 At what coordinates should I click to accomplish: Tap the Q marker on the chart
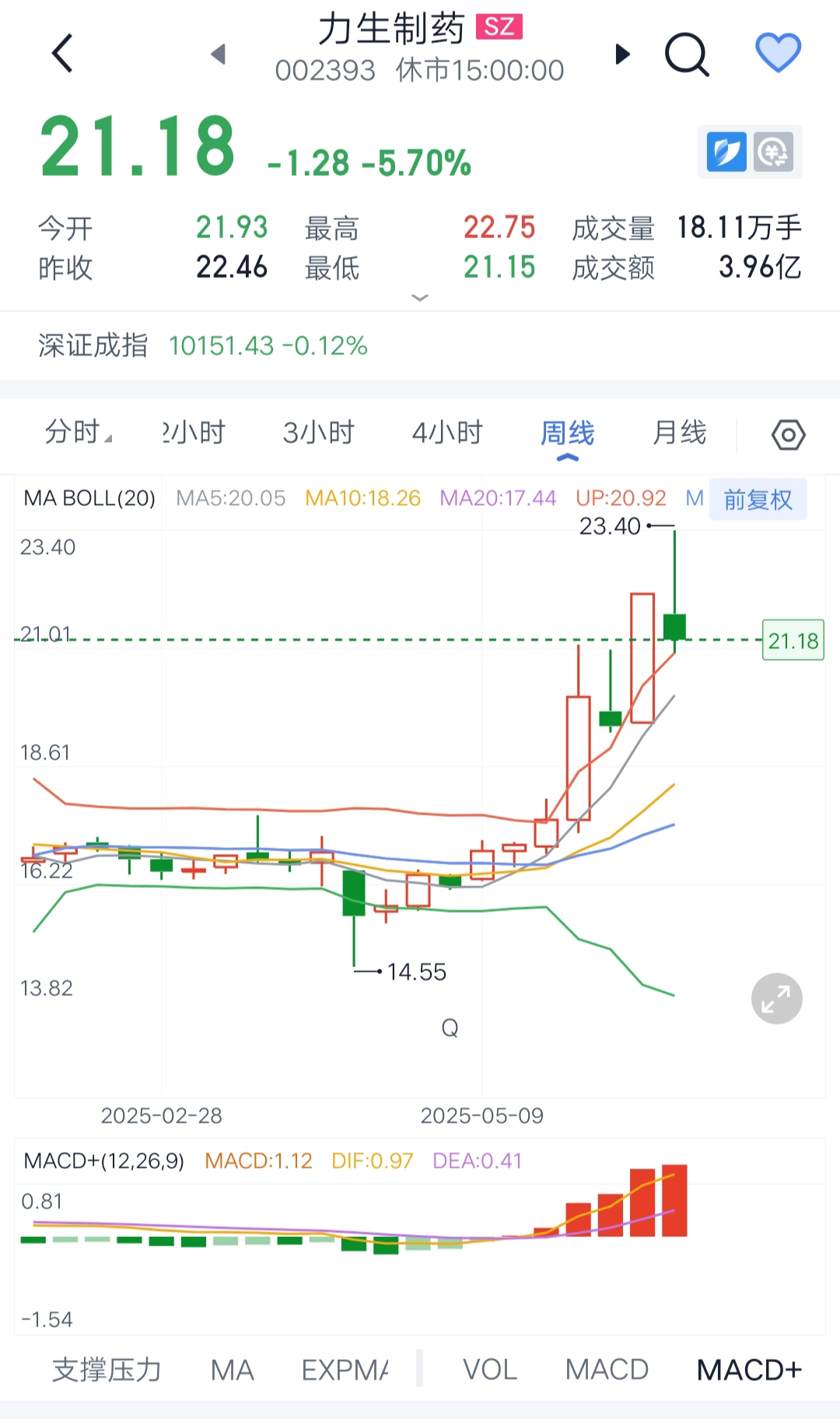450,1028
